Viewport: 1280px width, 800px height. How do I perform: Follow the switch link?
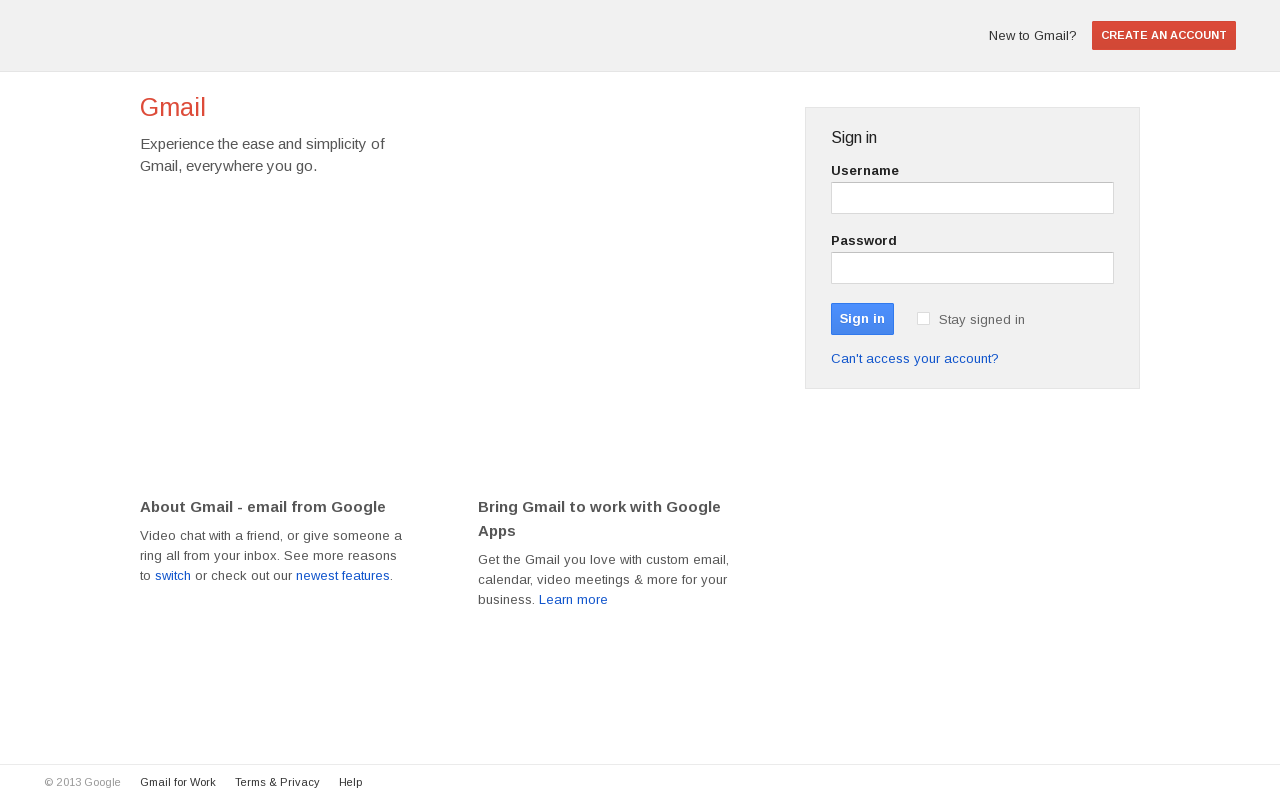click(x=173, y=576)
